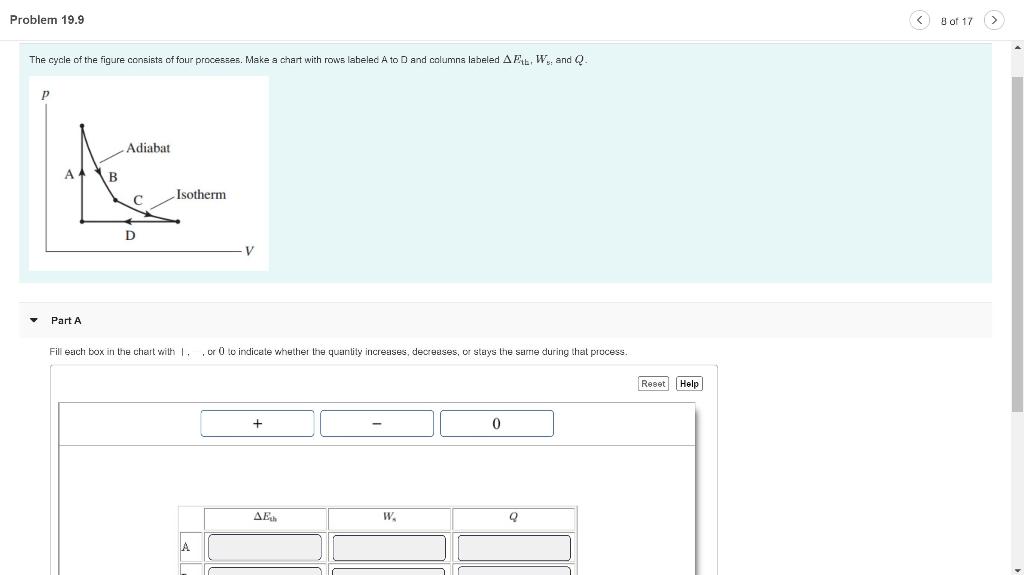Go to the previous problem arrow
Image resolution: width=1024 pixels, height=575 pixels.
click(920, 20)
